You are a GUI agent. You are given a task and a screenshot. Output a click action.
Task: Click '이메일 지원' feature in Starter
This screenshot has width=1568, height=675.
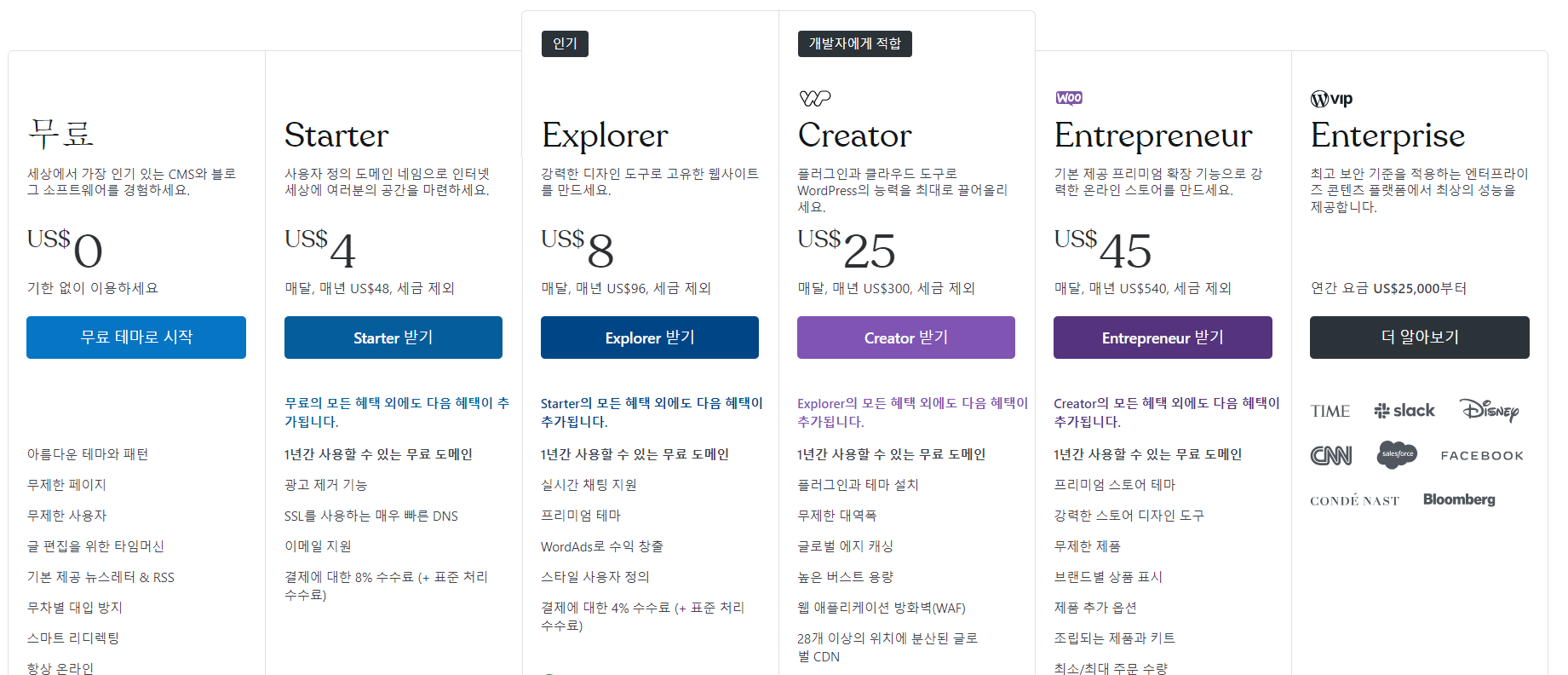pos(318,546)
